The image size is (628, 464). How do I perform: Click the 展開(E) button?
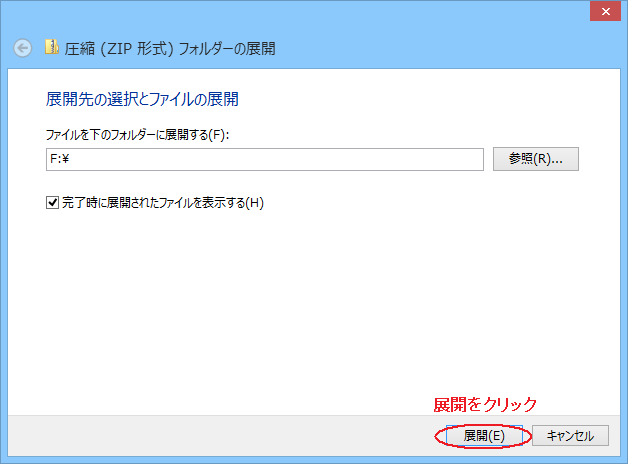click(x=483, y=436)
